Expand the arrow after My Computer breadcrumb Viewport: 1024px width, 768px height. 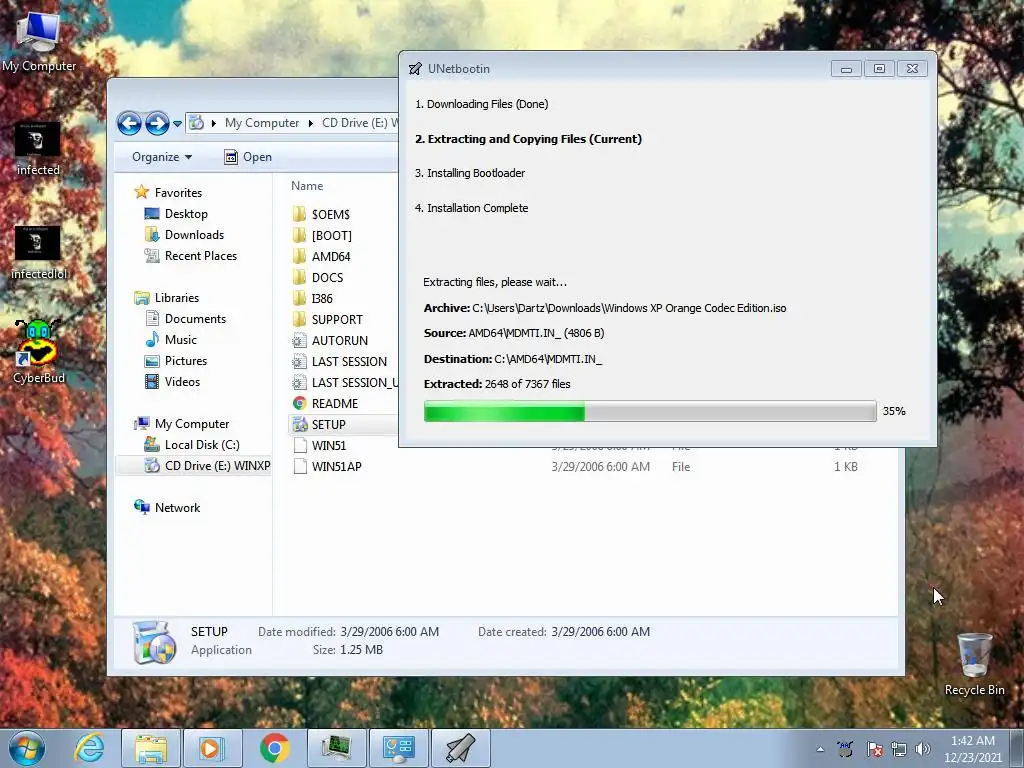[310, 123]
